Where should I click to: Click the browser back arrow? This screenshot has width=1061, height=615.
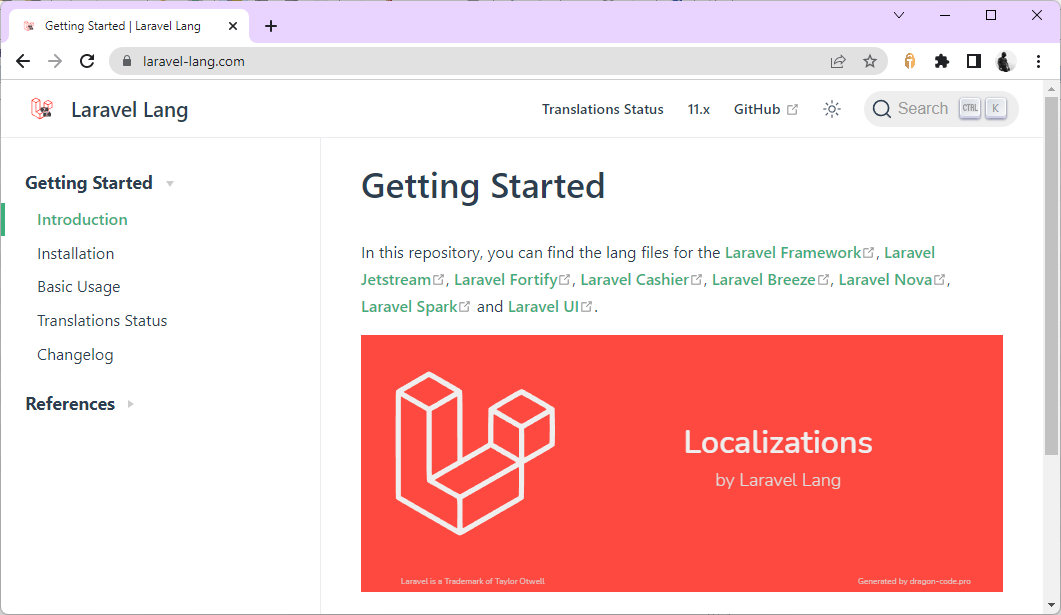coord(23,61)
